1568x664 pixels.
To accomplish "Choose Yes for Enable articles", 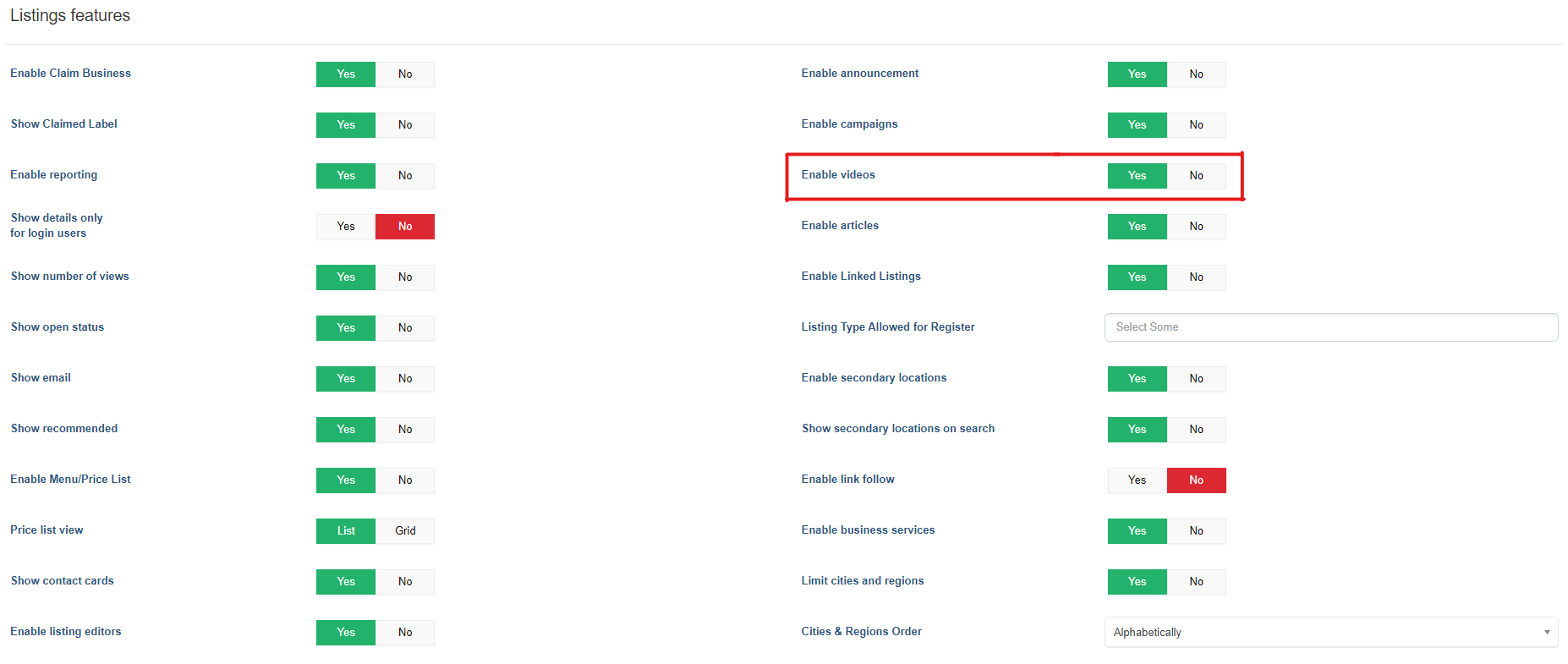I will (1138, 227).
